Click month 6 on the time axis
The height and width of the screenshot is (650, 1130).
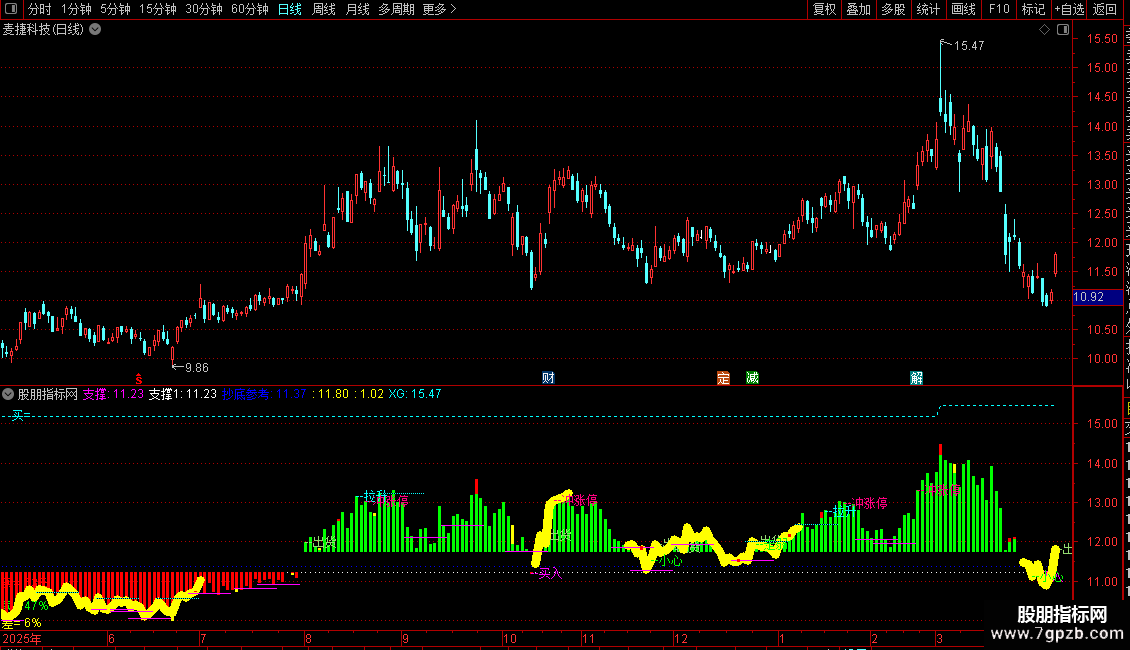[111, 638]
